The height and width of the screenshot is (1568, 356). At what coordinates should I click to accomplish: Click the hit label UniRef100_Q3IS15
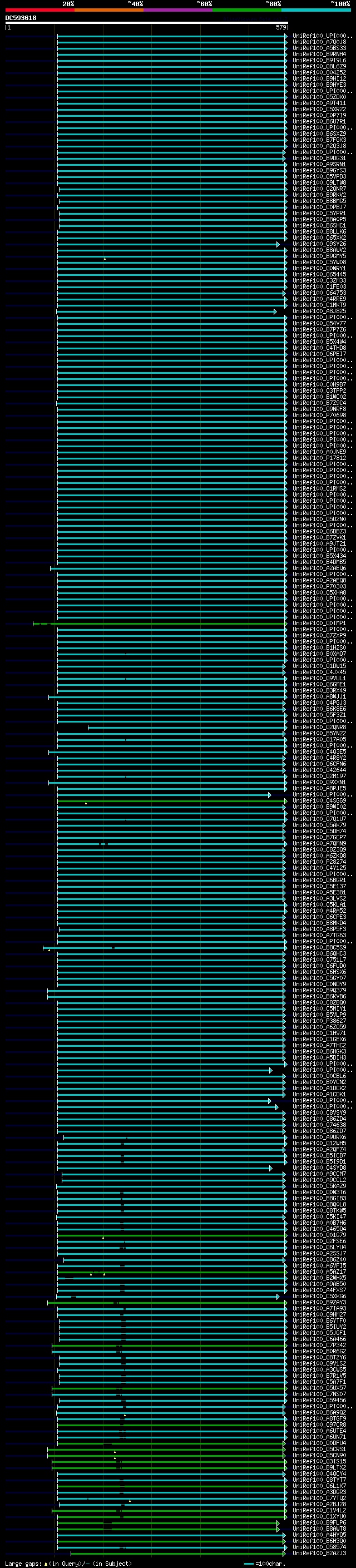click(x=319, y=1461)
